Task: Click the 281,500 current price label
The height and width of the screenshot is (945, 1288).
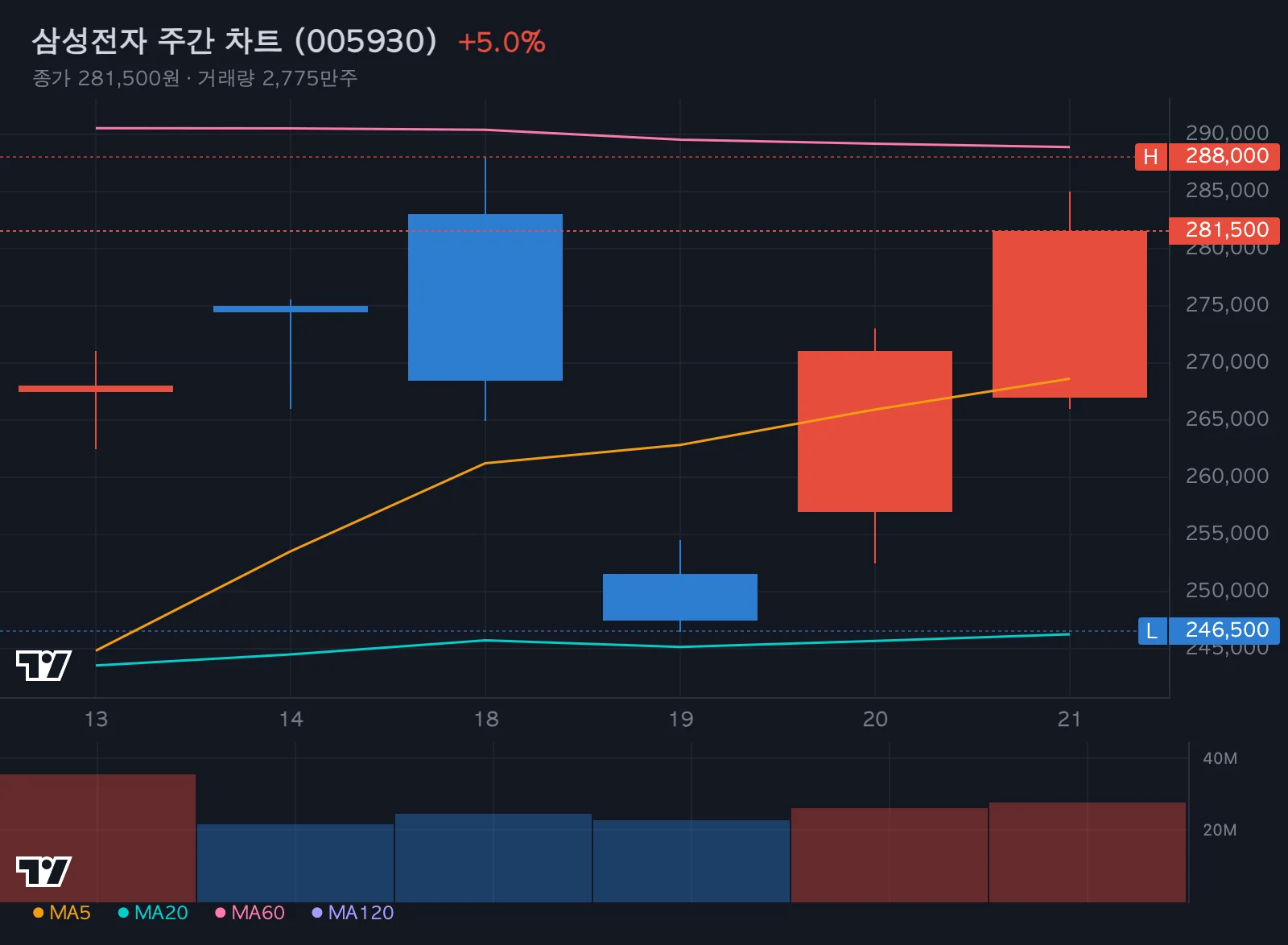Action: (1224, 230)
